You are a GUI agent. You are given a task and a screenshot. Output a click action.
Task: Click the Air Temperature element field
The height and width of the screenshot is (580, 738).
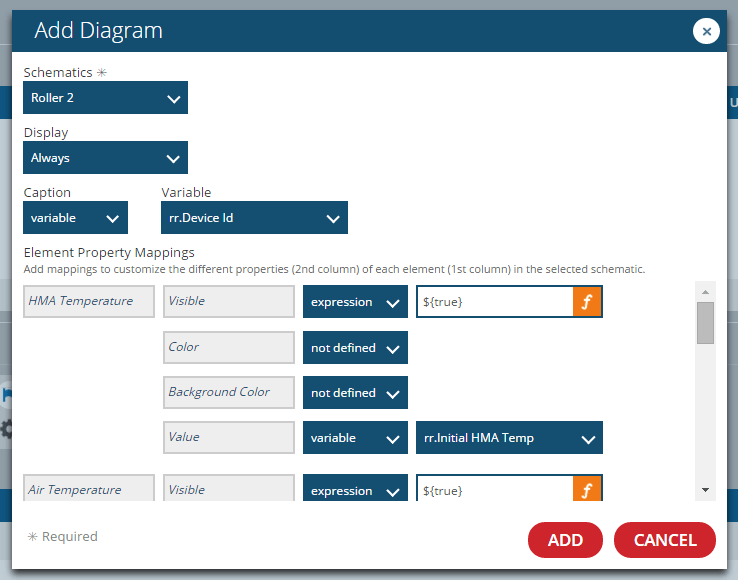[89, 488]
